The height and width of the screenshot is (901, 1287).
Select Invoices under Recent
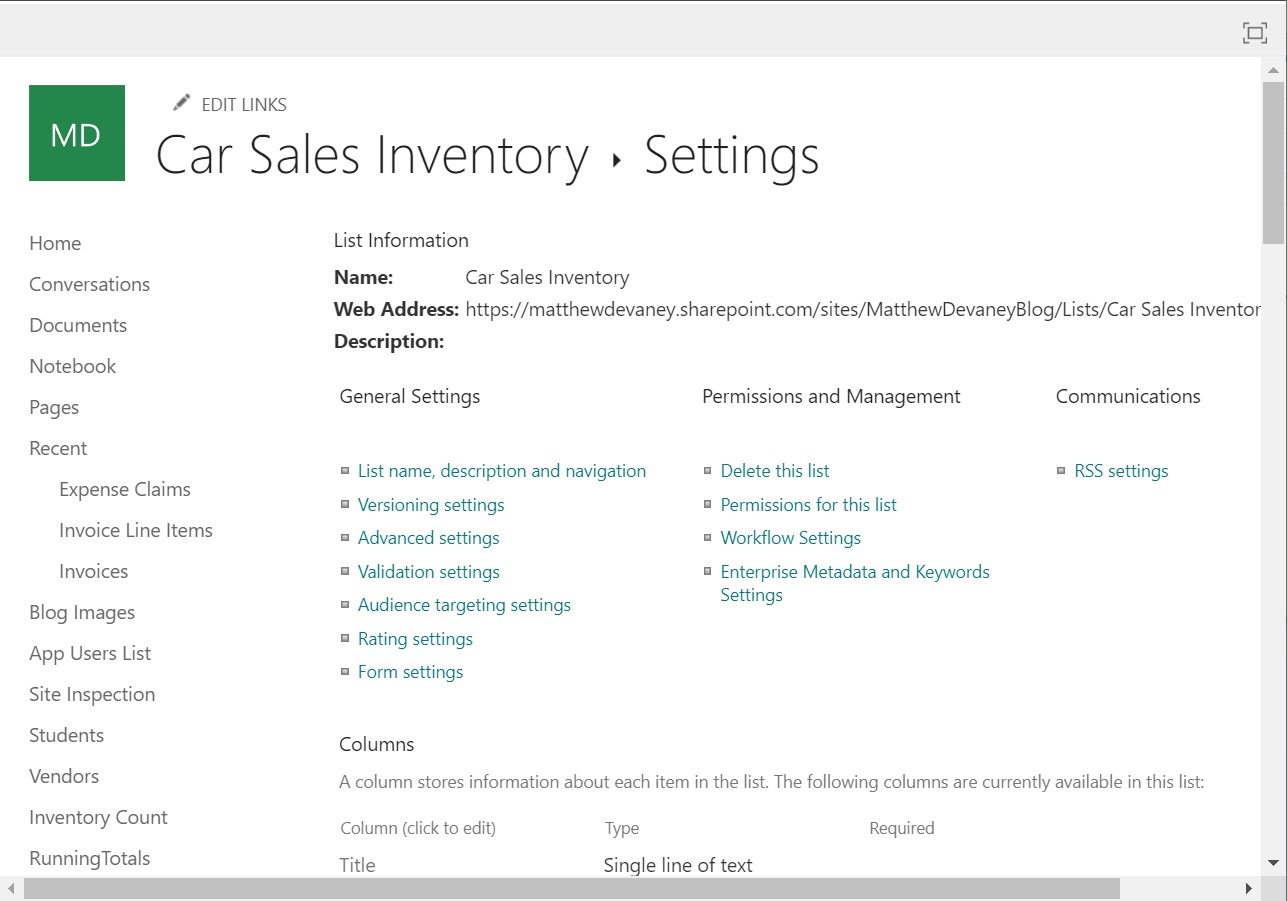tap(93, 571)
